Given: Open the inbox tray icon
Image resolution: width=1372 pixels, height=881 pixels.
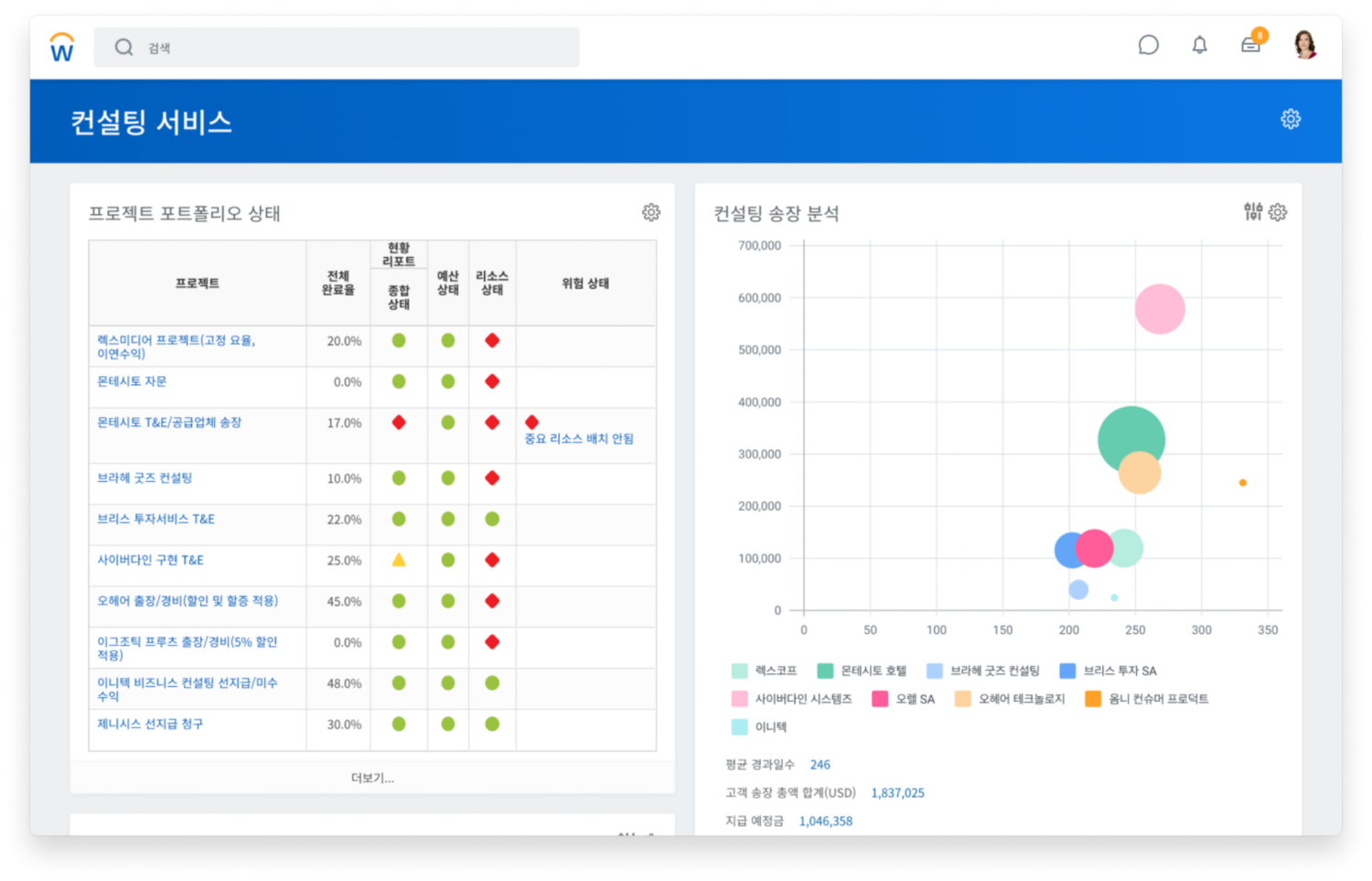Looking at the screenshot, I should click(1250, 45).
